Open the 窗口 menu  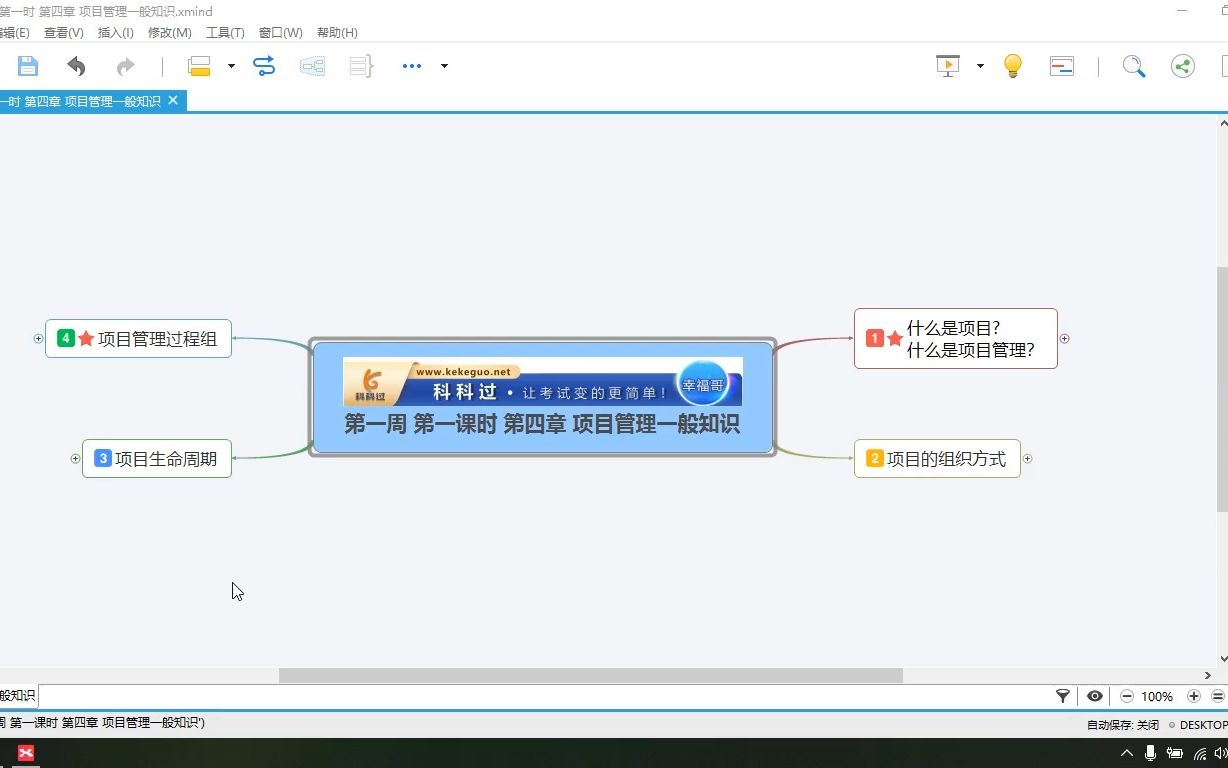(x=280, y=32)
